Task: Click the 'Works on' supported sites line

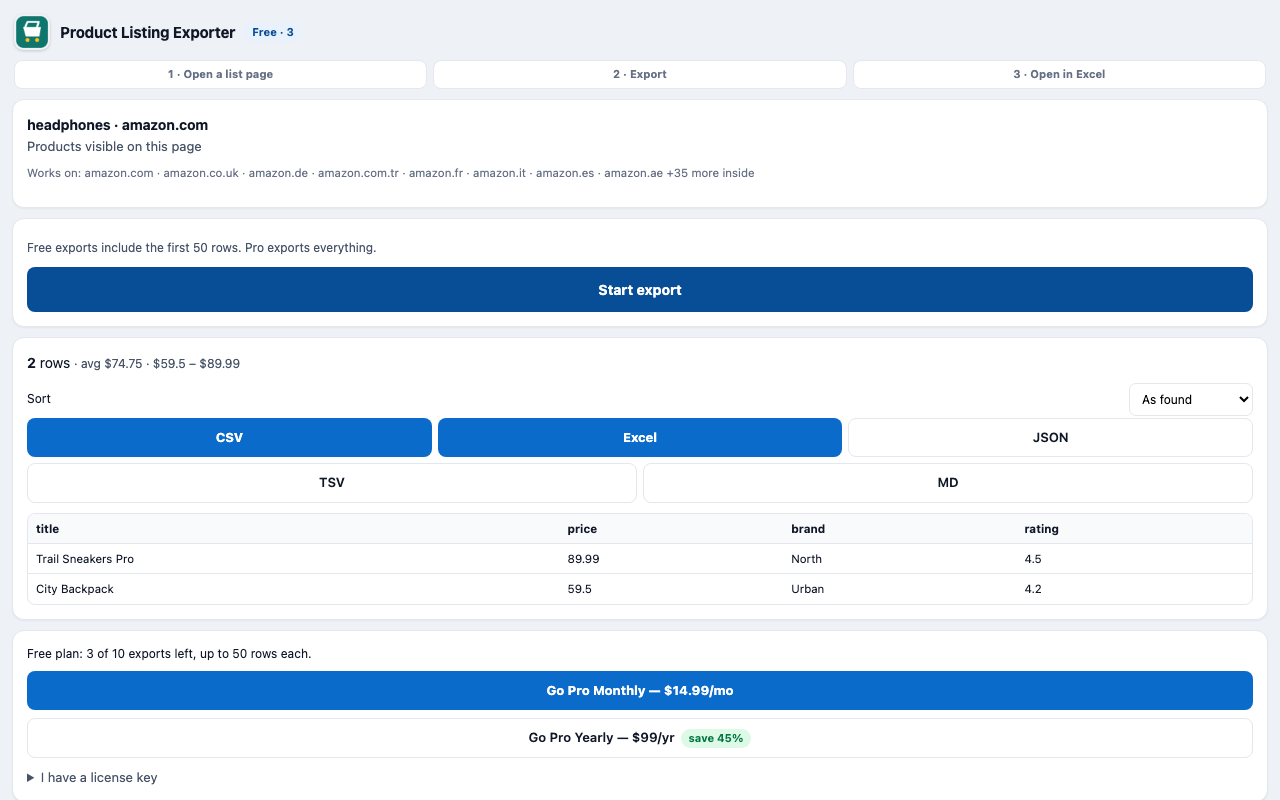Action: [x=391, y=173]
